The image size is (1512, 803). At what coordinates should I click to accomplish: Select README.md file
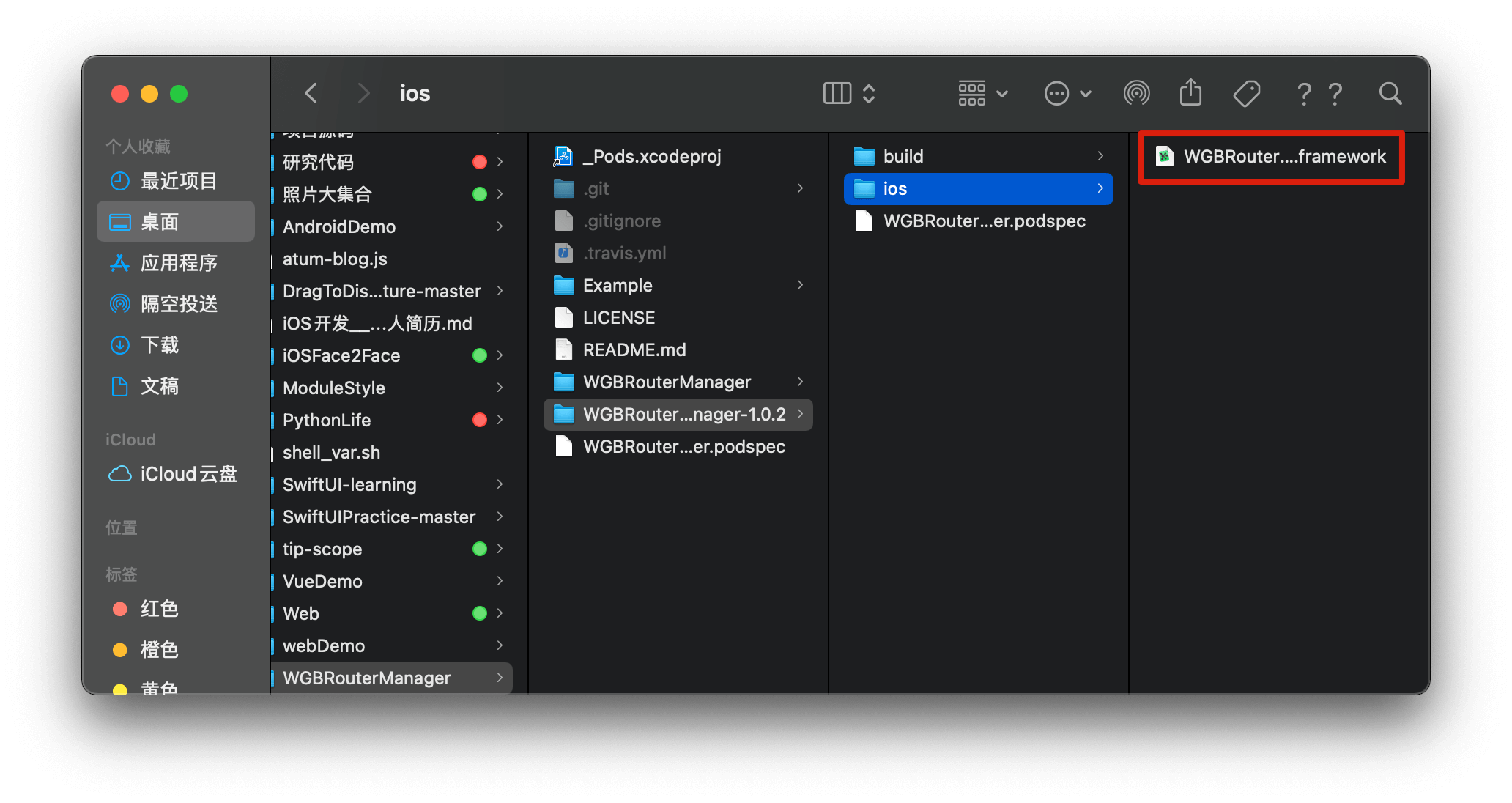click(634, 350)
